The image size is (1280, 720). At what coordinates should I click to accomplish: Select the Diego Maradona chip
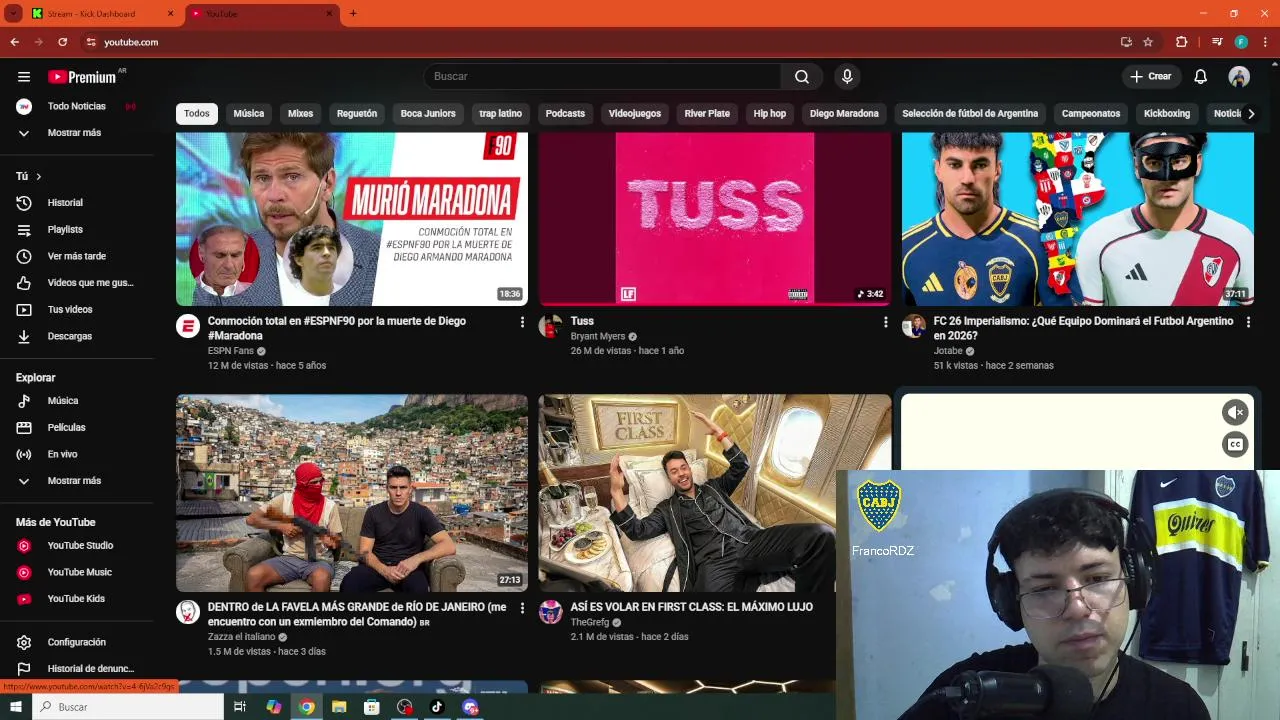tap(844, 114)
